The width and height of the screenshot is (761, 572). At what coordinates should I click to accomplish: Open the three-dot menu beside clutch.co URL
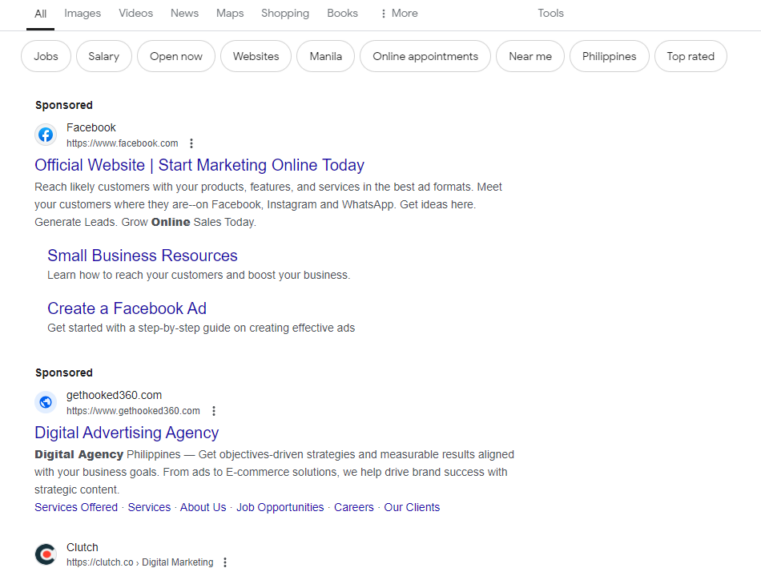[225, 562]
